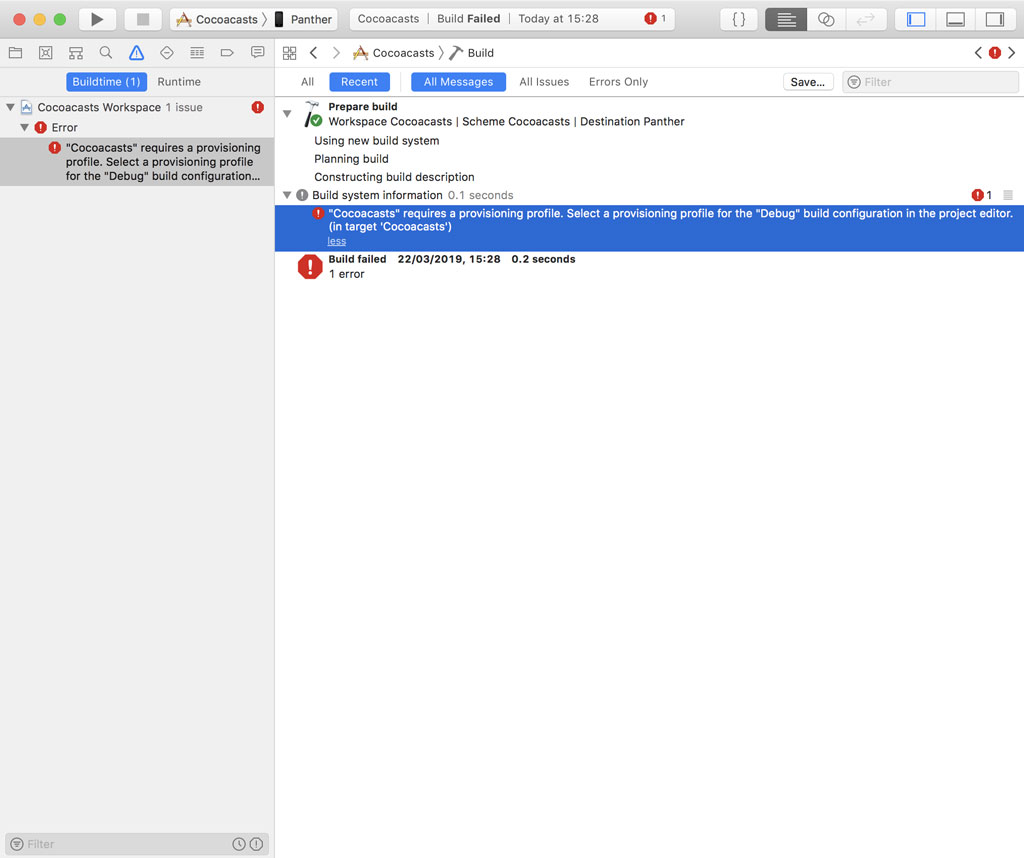Click the Save... button above the log
This screenshot has height=858, width=1024.
(x=808, y=81)
